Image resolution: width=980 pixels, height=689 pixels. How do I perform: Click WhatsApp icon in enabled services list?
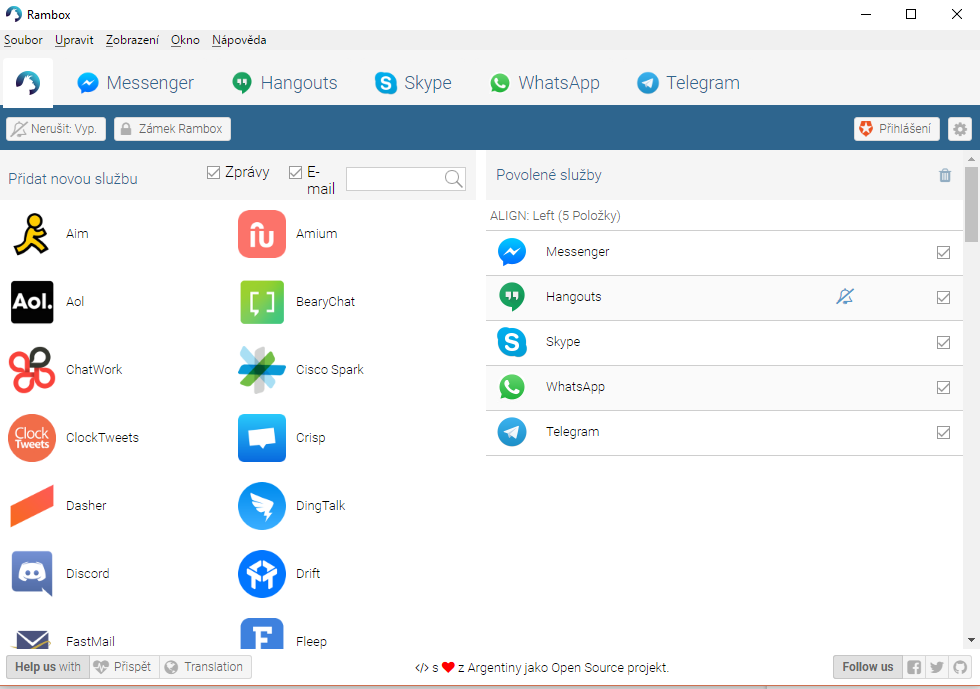tap(512, 387)
